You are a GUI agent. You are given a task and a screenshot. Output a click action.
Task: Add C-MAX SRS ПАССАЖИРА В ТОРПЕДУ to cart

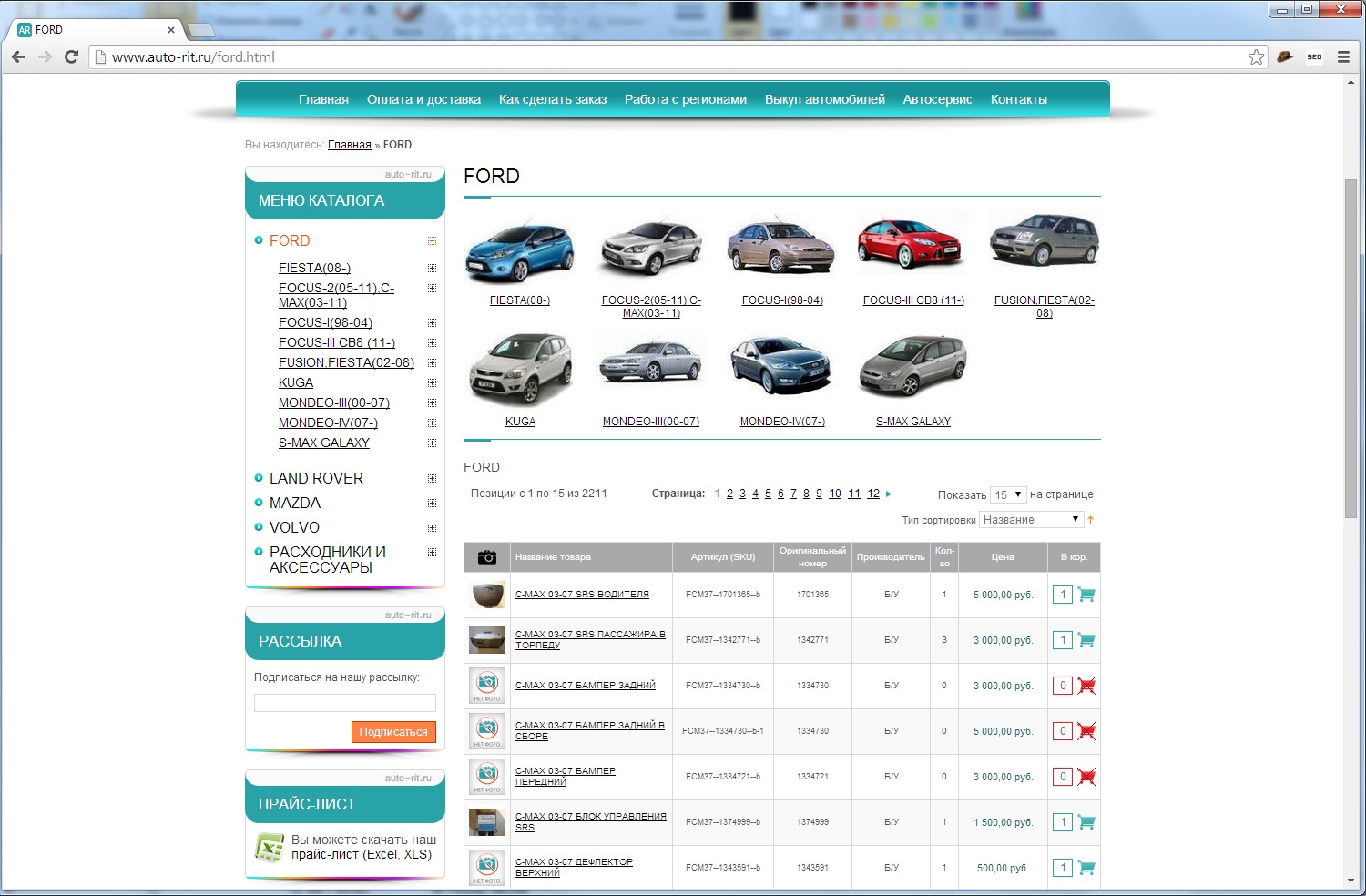pos(1086,640)
